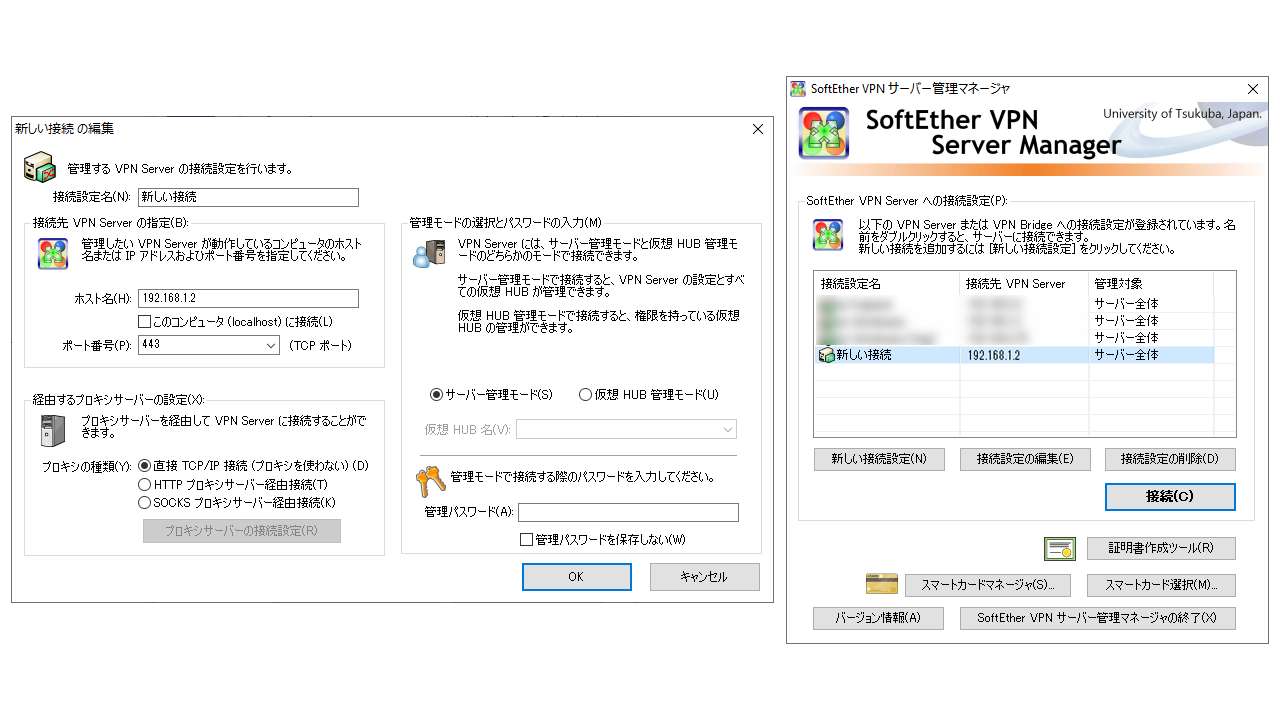Click the server box icon beside the settings description
The image size is (1280, 720).
[39, 166]
